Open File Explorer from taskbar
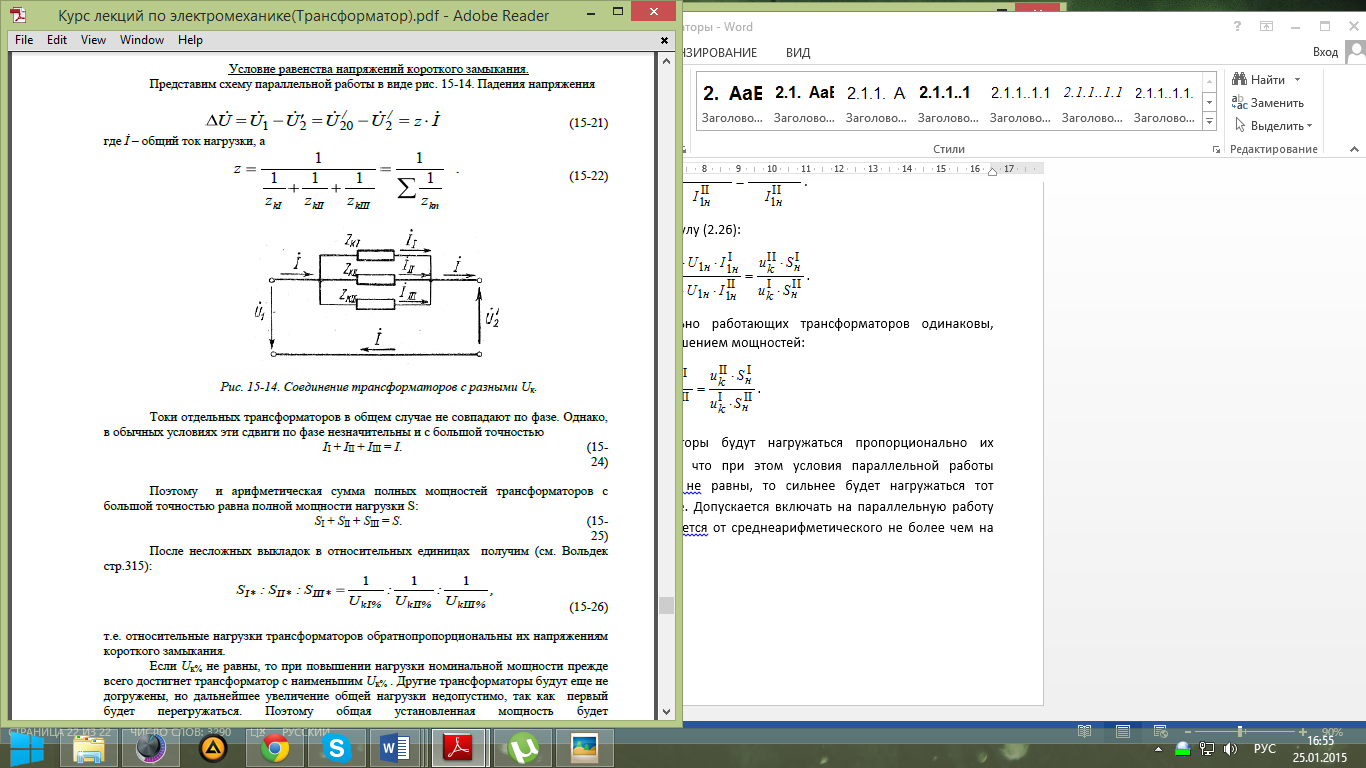Screen dimensions: 1366x768 click(89, 748)
